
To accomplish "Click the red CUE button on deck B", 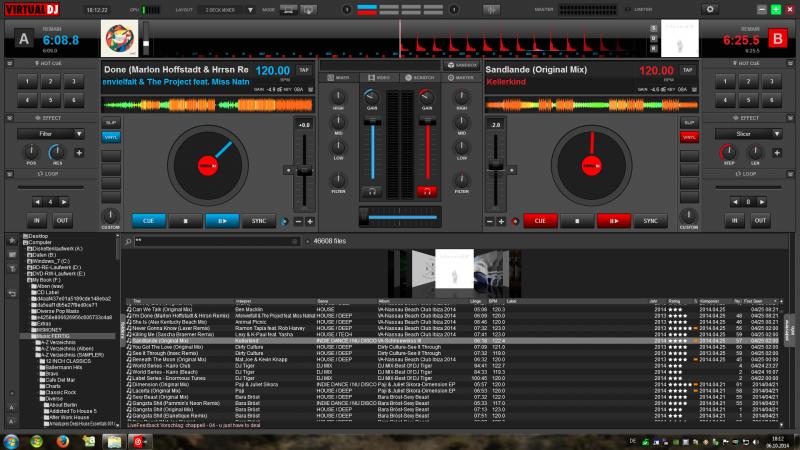I will coord(541,220).
